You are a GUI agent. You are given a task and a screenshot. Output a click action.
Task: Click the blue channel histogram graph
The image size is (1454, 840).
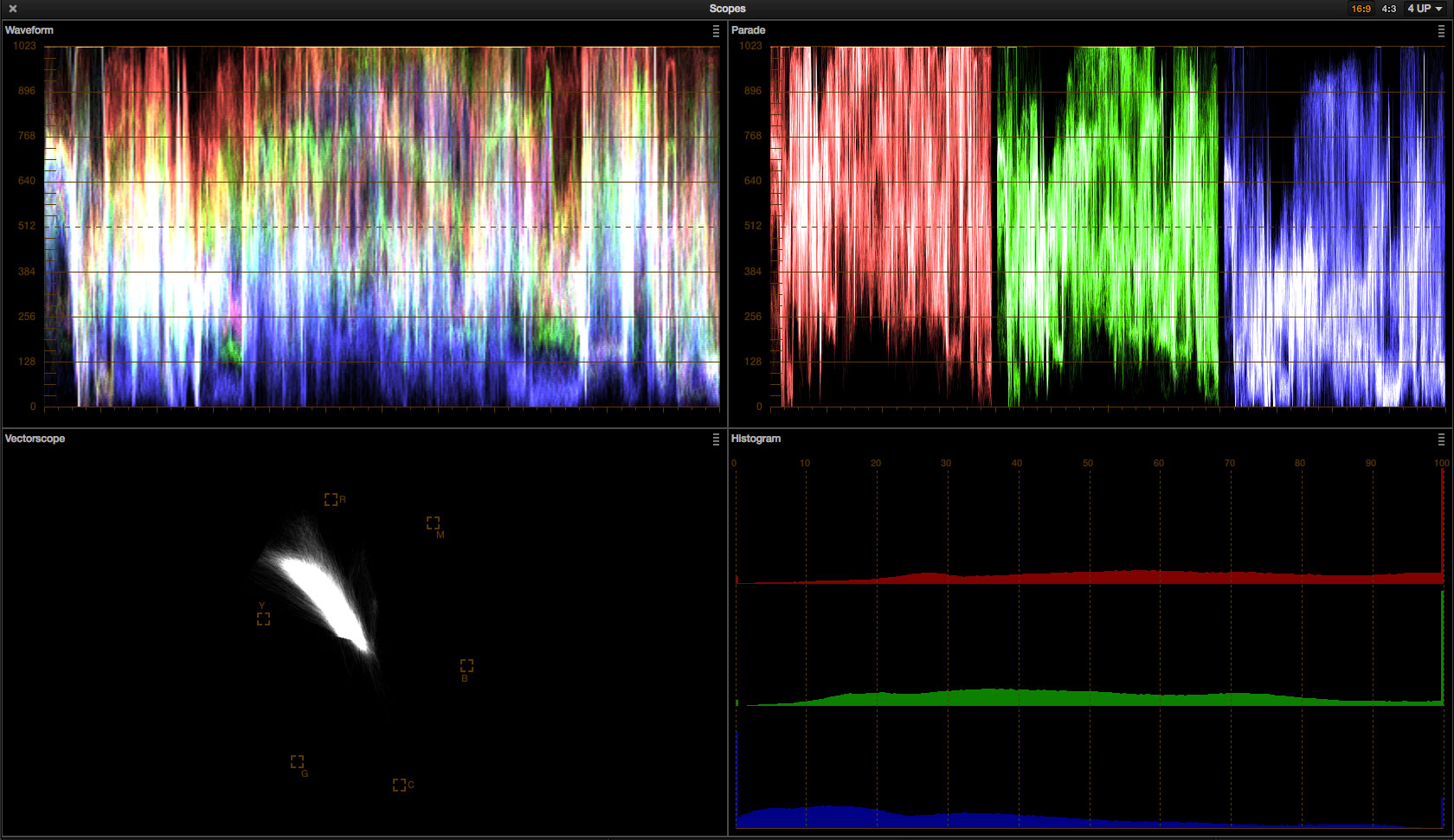point(865,816)
